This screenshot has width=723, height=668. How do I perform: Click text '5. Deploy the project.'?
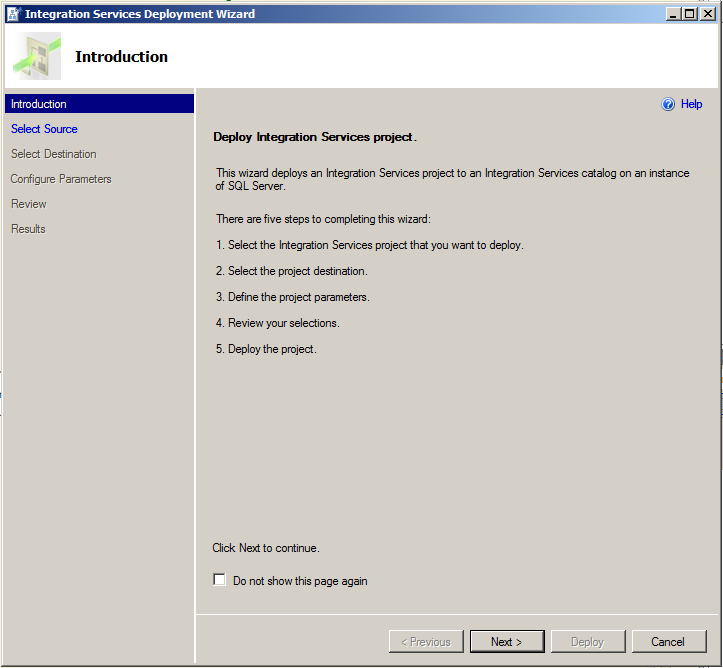pyautogui.click(x=266, y=349)
